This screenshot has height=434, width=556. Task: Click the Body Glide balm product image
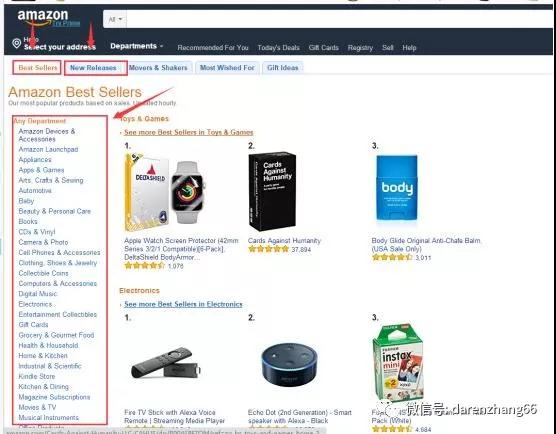coord(397,188)
